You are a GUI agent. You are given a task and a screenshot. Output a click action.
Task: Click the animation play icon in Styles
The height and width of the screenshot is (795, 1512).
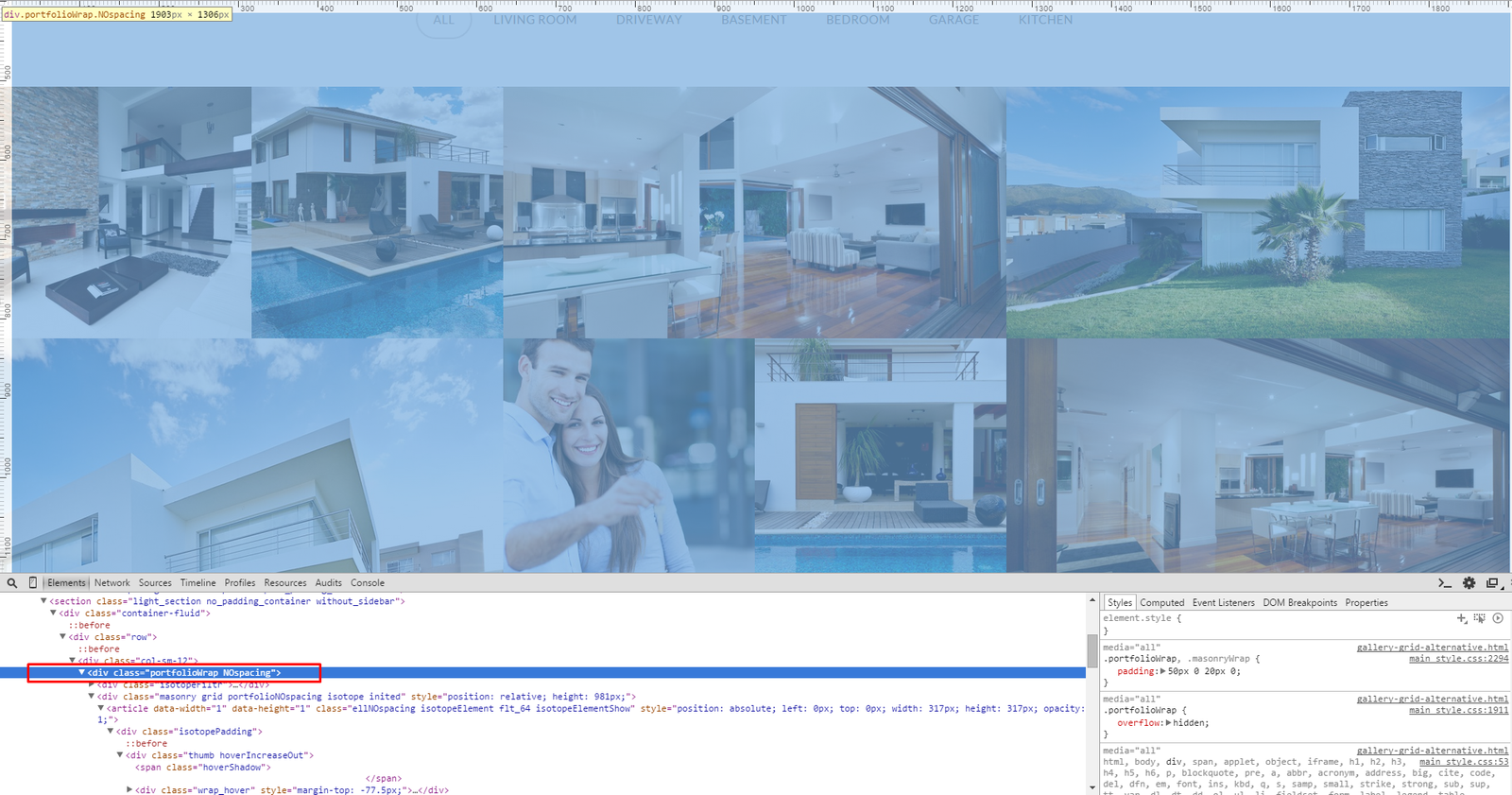coord(1498,618)
